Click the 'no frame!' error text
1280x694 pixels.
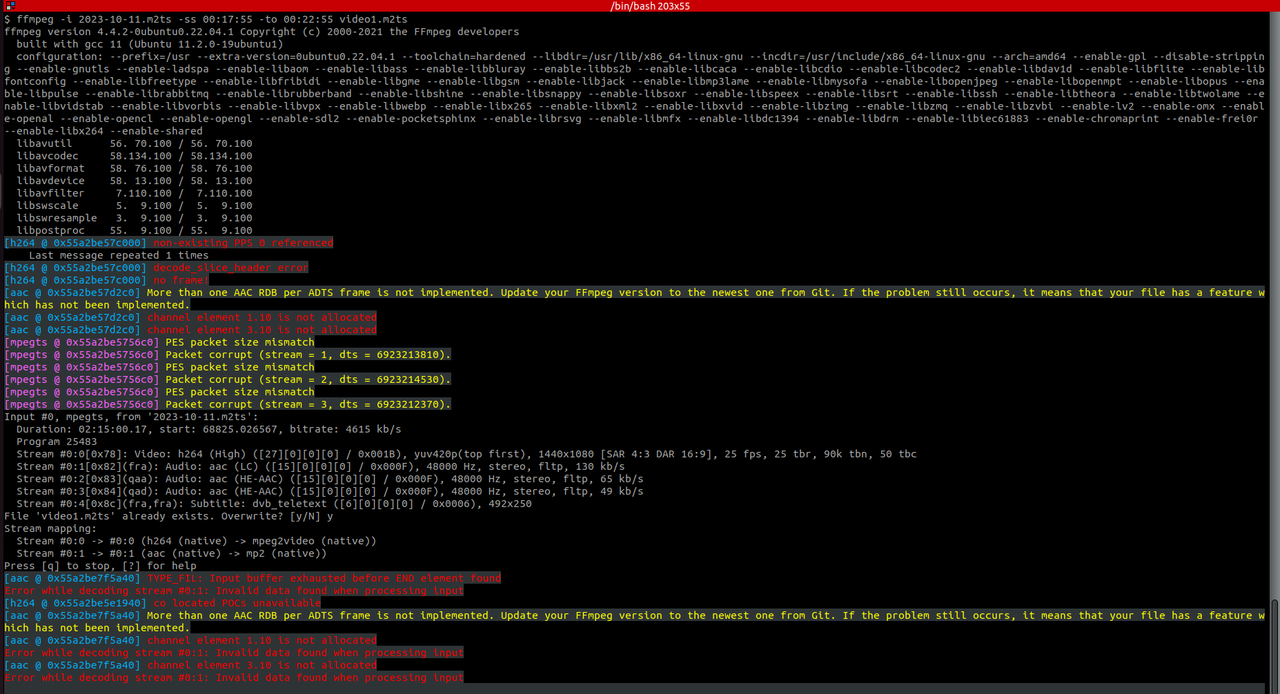pyautogui.click(x=181, y=280)
